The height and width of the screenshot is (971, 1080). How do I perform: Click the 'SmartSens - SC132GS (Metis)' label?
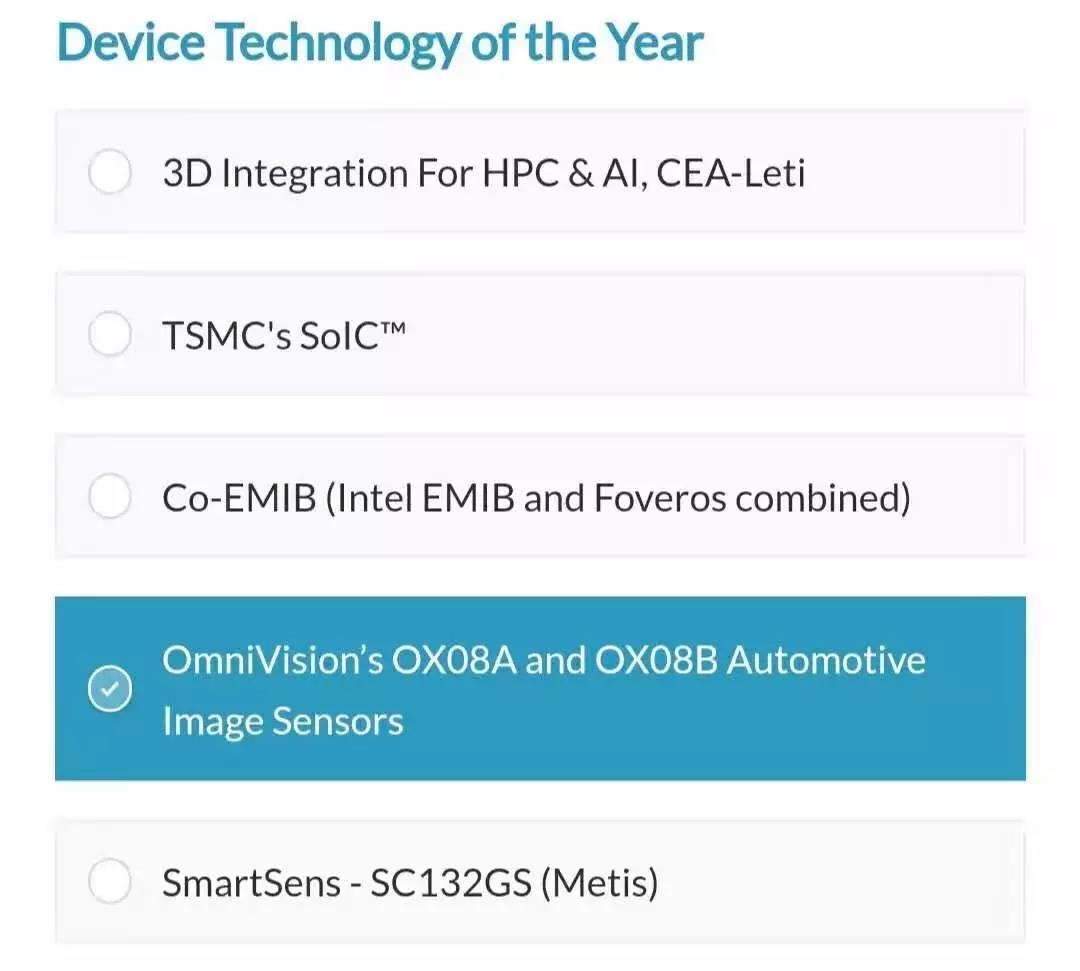410,884
